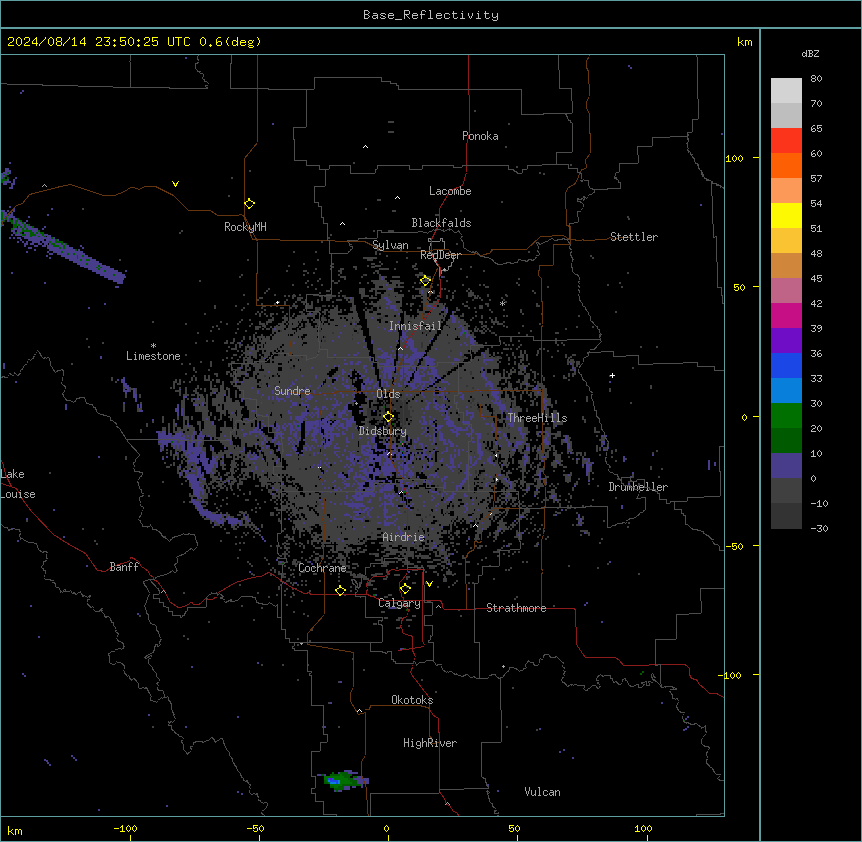Pick the green swatch below 30 dBZ

(x=786, y=416)
